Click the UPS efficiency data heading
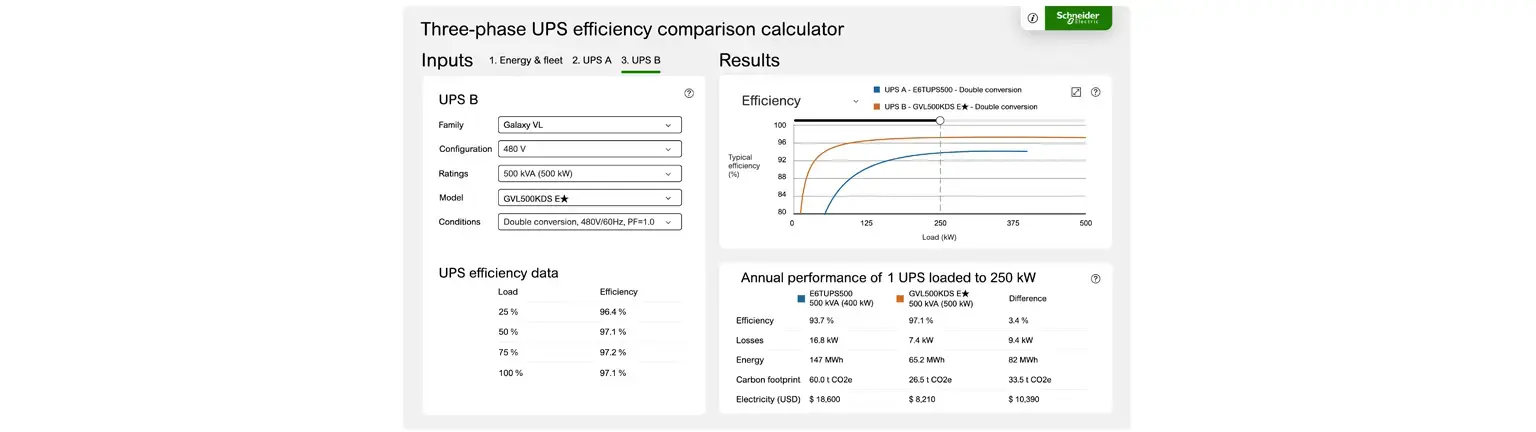The width and height of the screenshot is (1536, 432). click(498, 273)
